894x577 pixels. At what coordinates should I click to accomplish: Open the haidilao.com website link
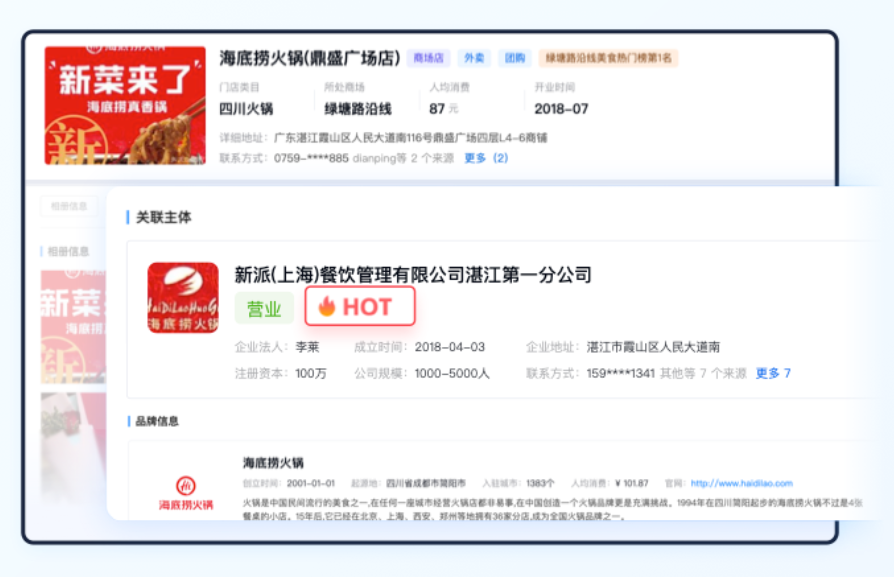click(x=741, y=483)
